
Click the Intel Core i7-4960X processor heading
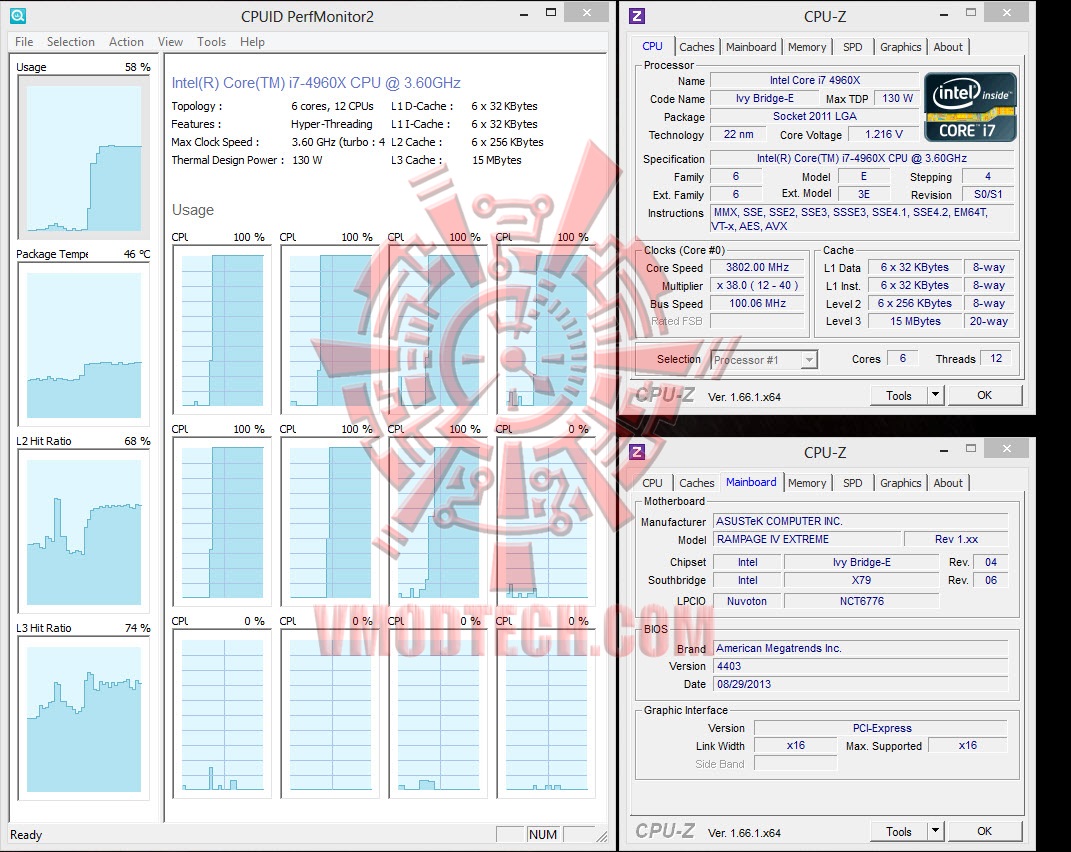(x=316, y=83)
